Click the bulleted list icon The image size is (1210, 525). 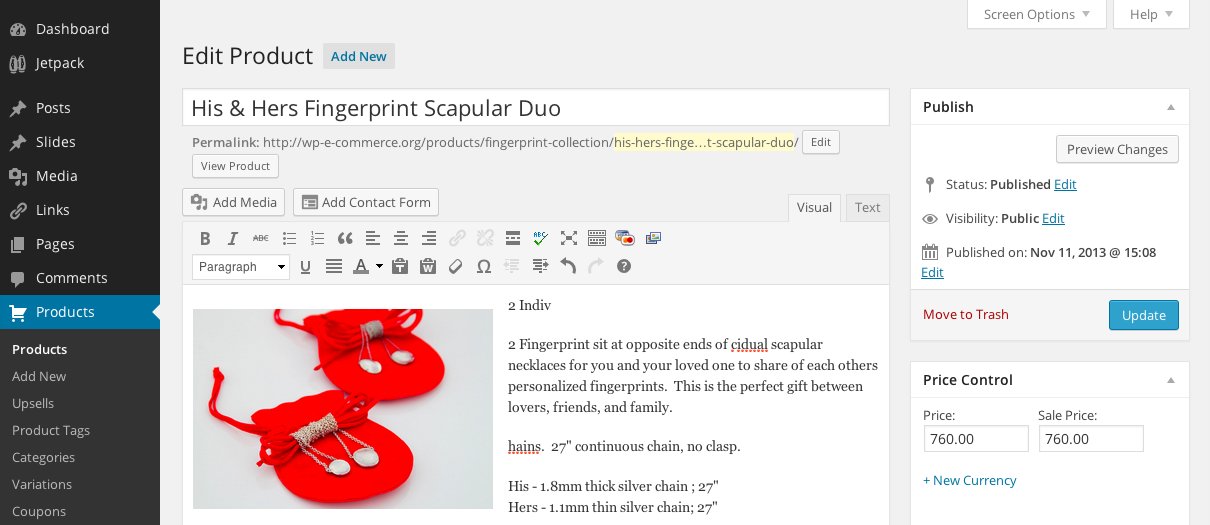pos(289,238)
